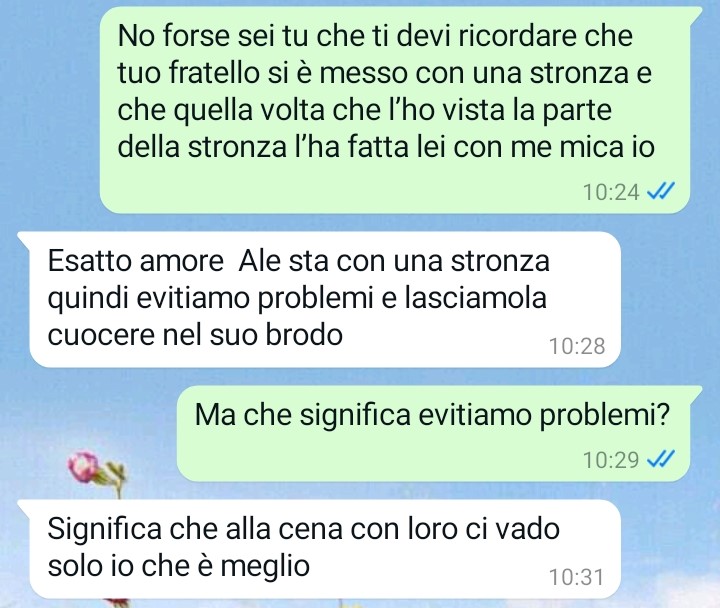Image resolution: width=720 pixels, height=608 pixels.
Task: Click the tail corner of the 10:31 white bubble
Action: 25,507
